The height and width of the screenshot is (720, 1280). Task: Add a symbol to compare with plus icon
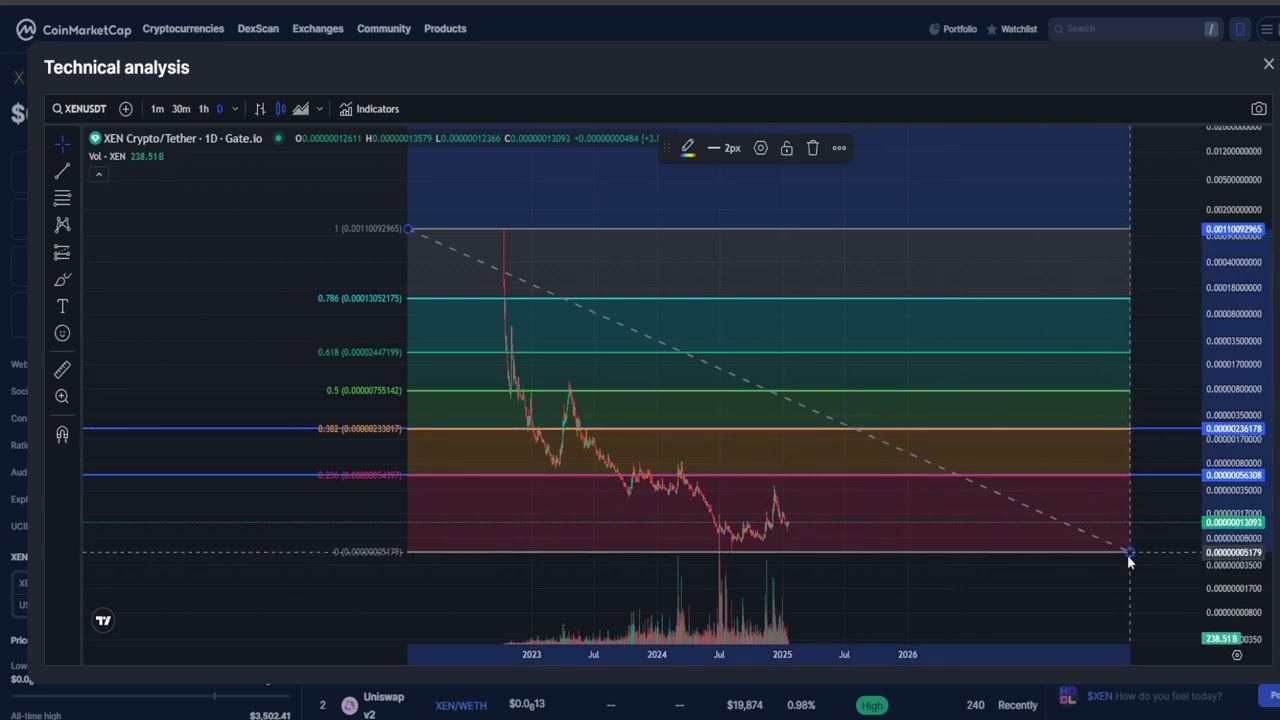tap(126, 109)
